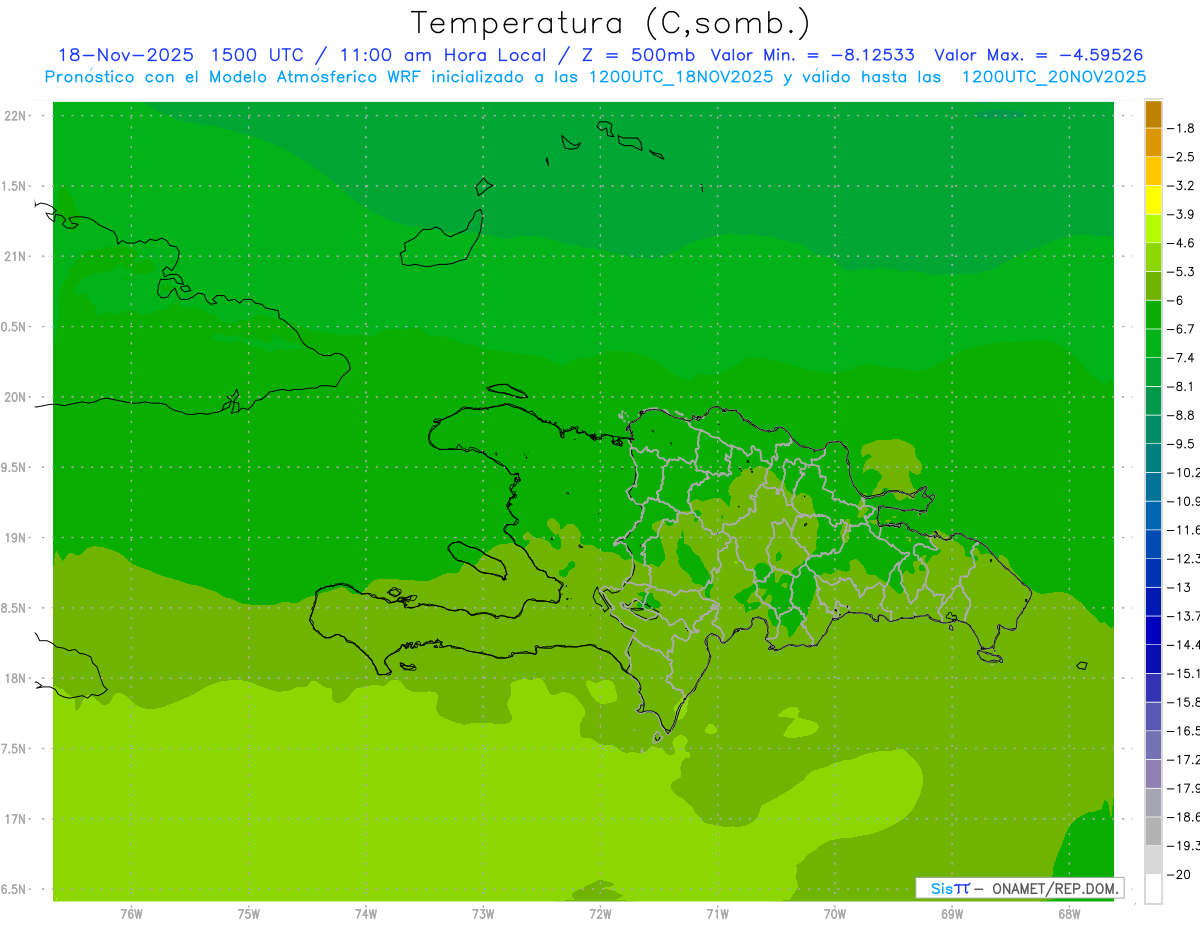Click the "76W" longitude axis label
This screenshot has height=927, width=1200.
[x=131, y=914]
